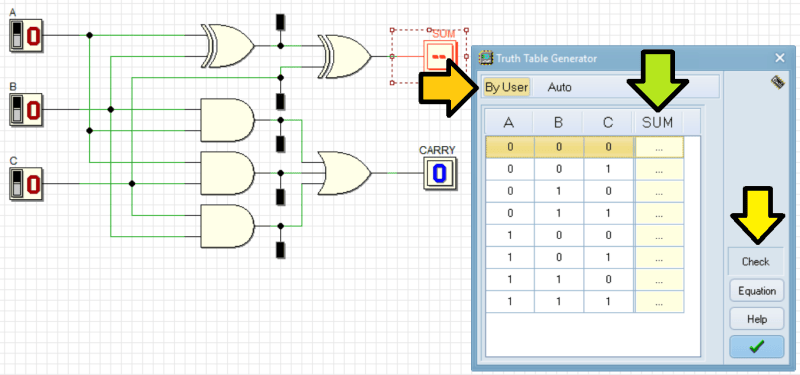Screen dimensions: 800x375
Task: Toggle input switch B
Action: pyautogui.click(x=26, y=109)
